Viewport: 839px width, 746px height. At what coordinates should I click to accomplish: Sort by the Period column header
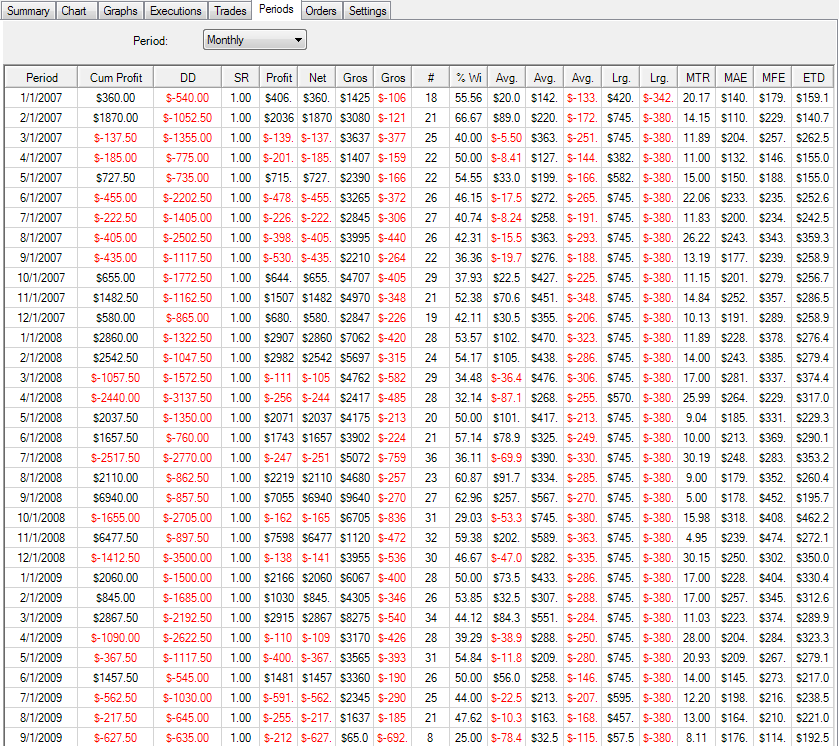(42, 78)
